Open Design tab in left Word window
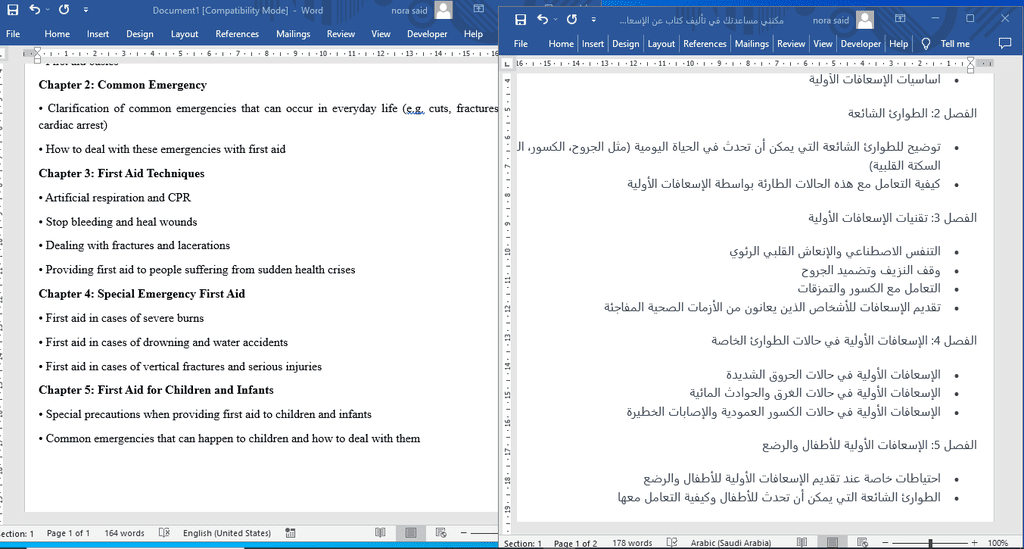The width and height of the screenshot is (1024, 549). (140, 34)
